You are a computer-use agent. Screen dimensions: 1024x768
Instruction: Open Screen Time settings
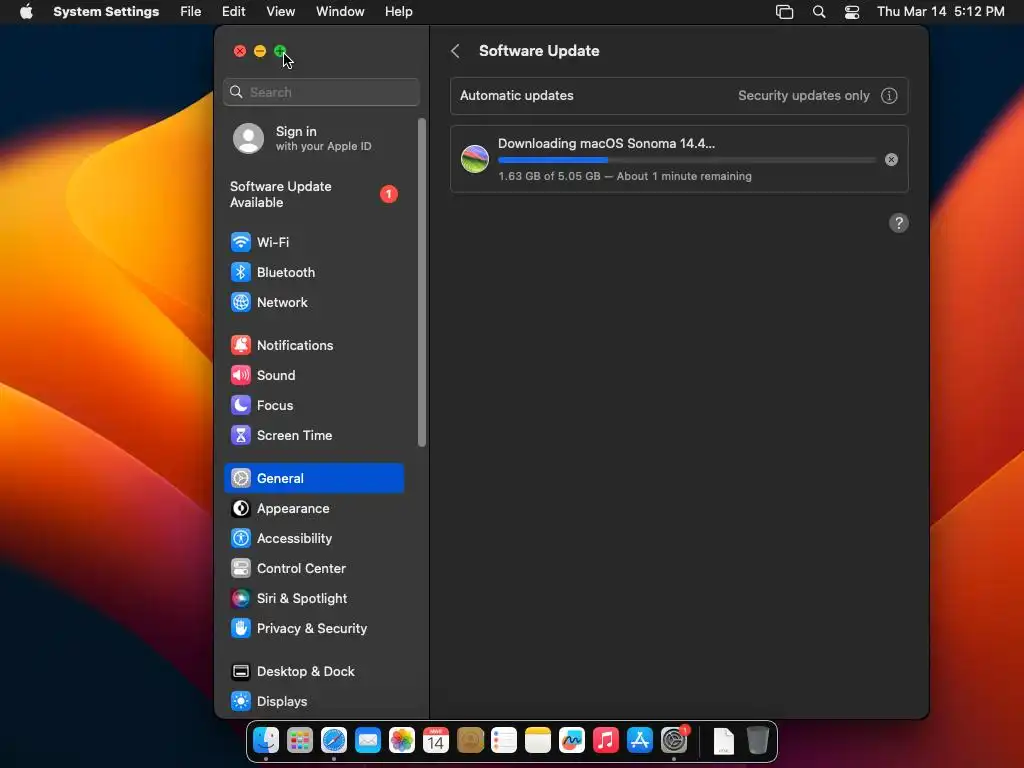point(313,436)
